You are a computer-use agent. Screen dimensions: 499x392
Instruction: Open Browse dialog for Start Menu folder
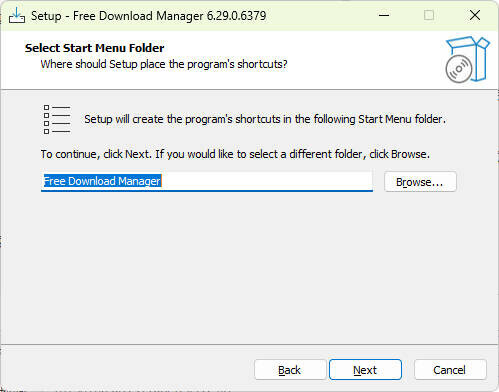pyautogui.click(x=420, y=182)
